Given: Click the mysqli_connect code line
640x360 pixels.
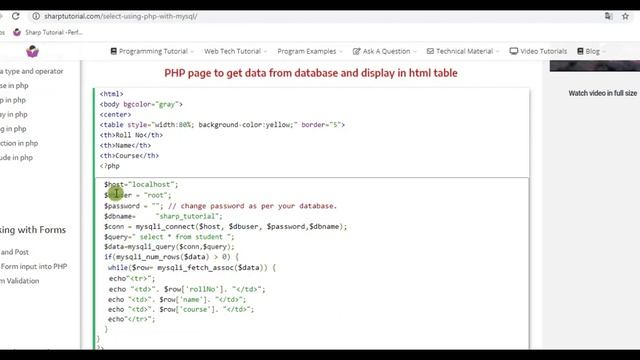Looking at the screenshot, I should (225, 226).
